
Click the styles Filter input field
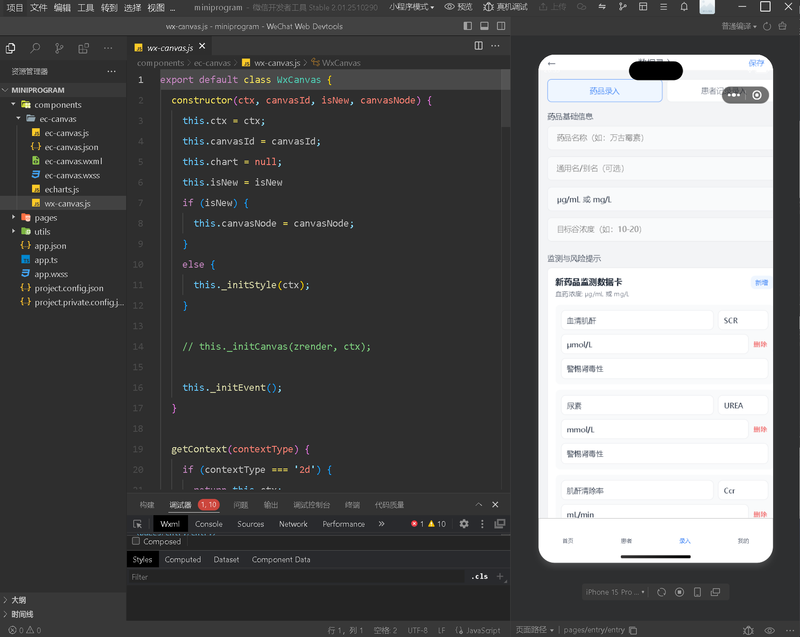297,577
